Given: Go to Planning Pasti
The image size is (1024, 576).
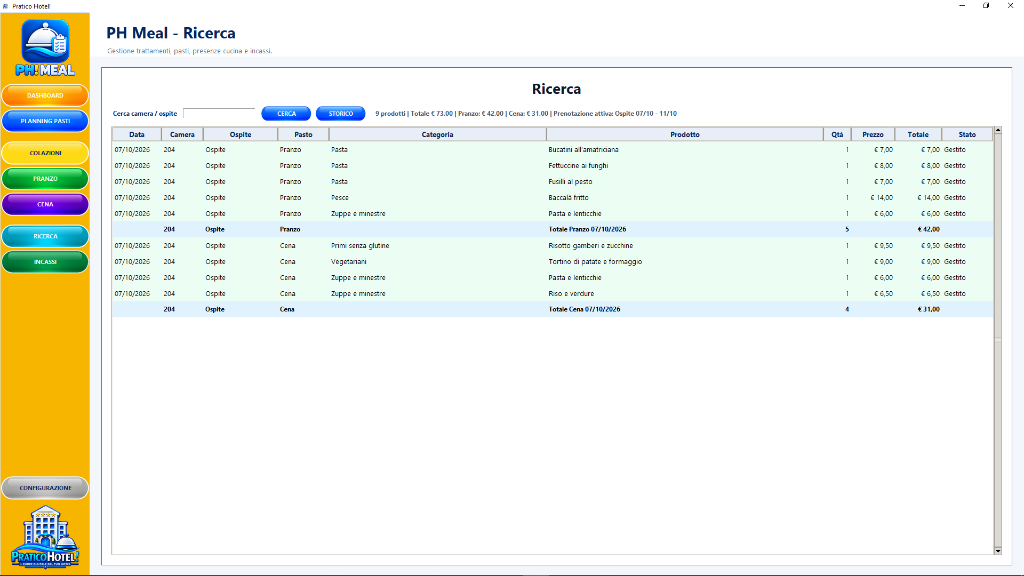Looking at the screenshot, I should click(45, 121).
